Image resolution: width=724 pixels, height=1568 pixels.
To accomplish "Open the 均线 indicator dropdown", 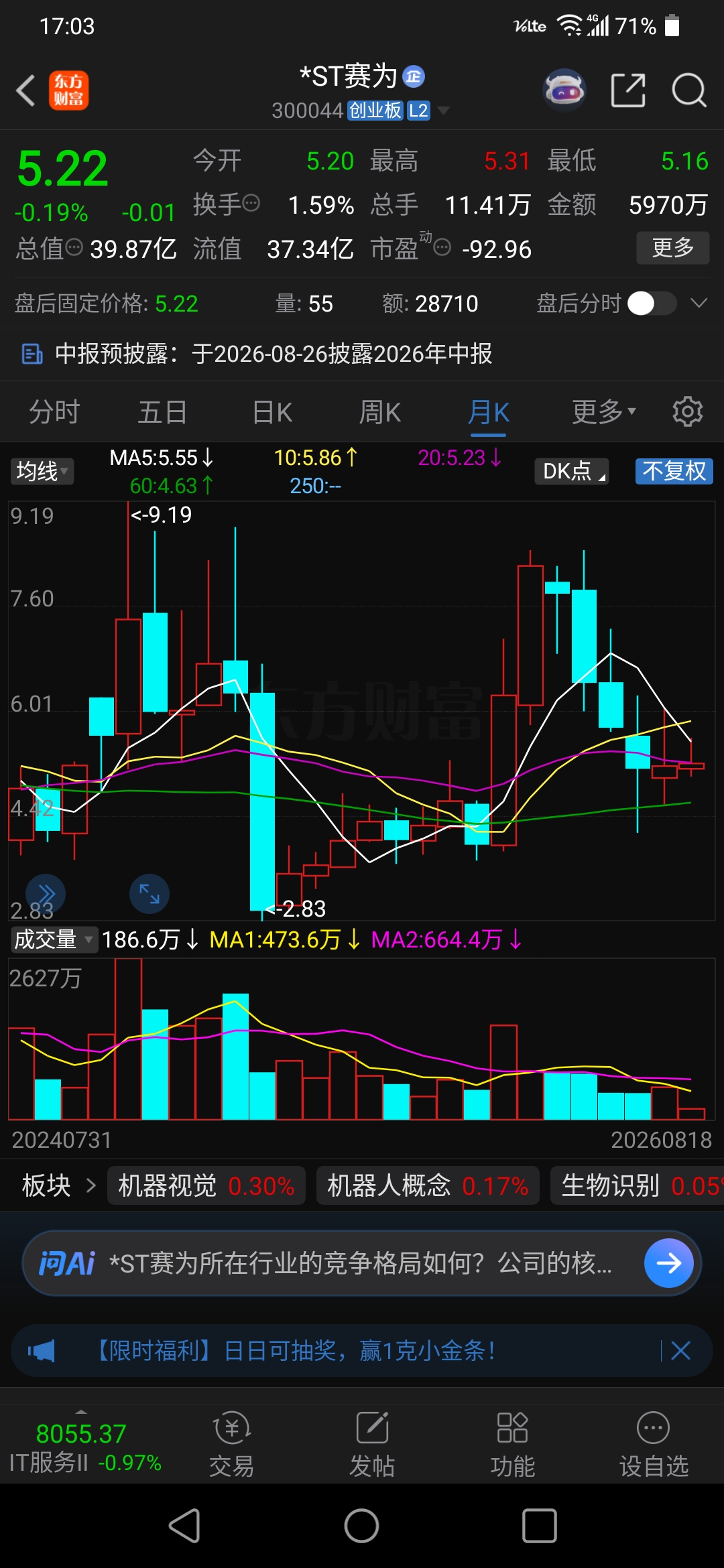I will point(42,471).
